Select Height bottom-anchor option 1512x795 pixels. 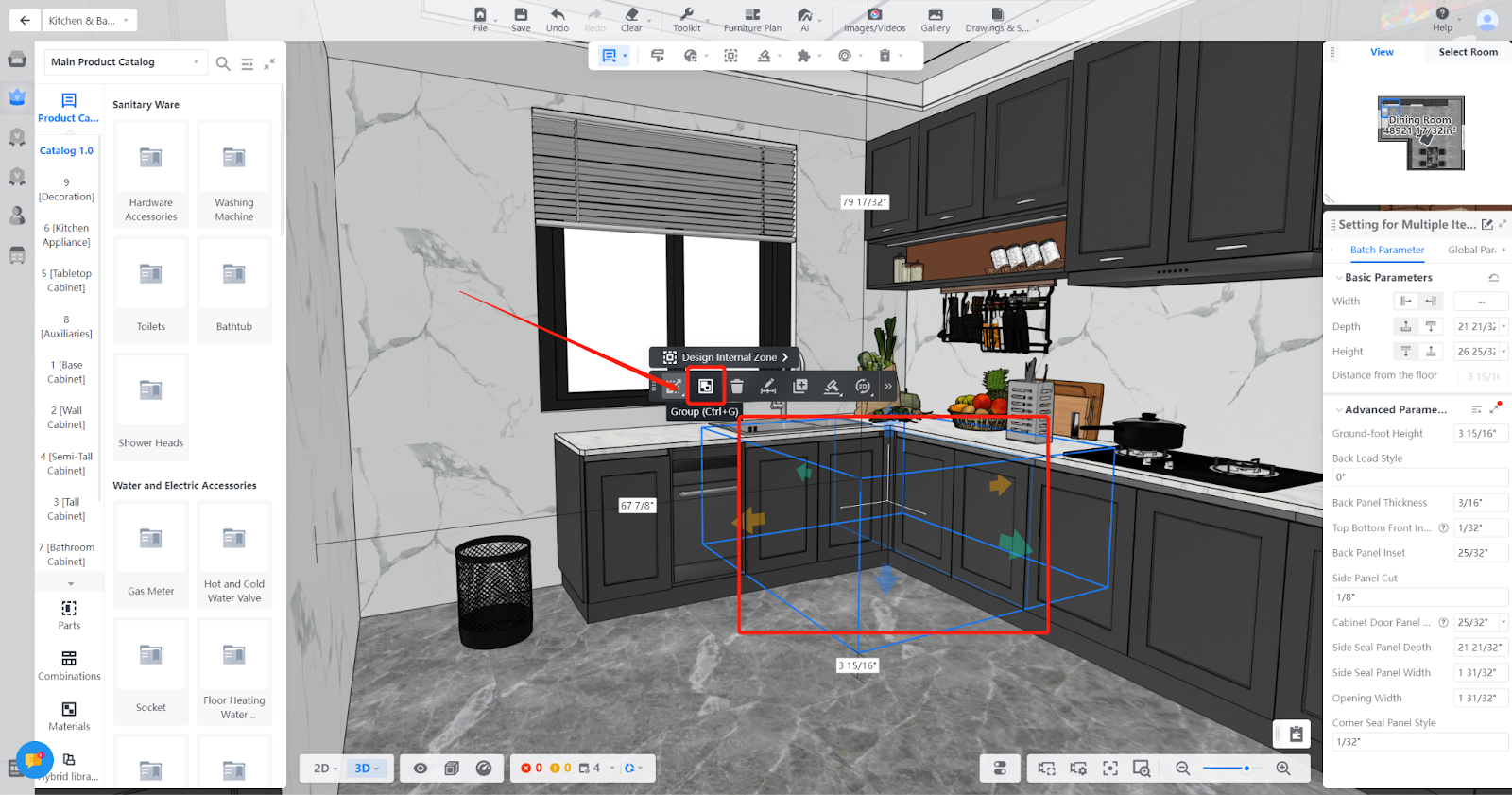coord(1431,352)
